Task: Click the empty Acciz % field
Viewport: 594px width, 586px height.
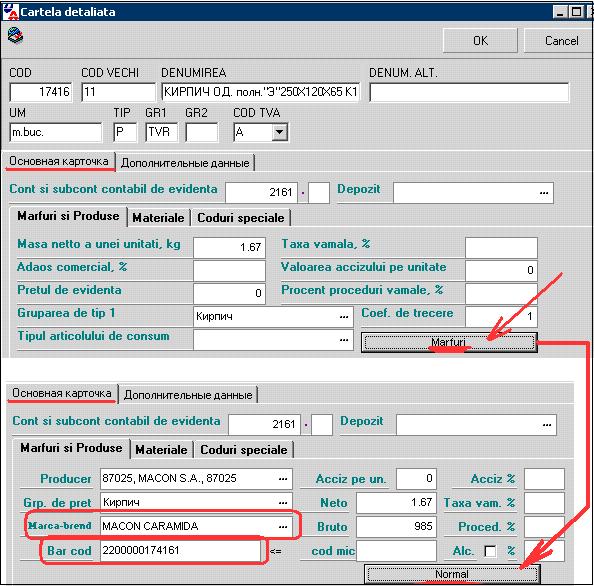Action: pos(544,479)
